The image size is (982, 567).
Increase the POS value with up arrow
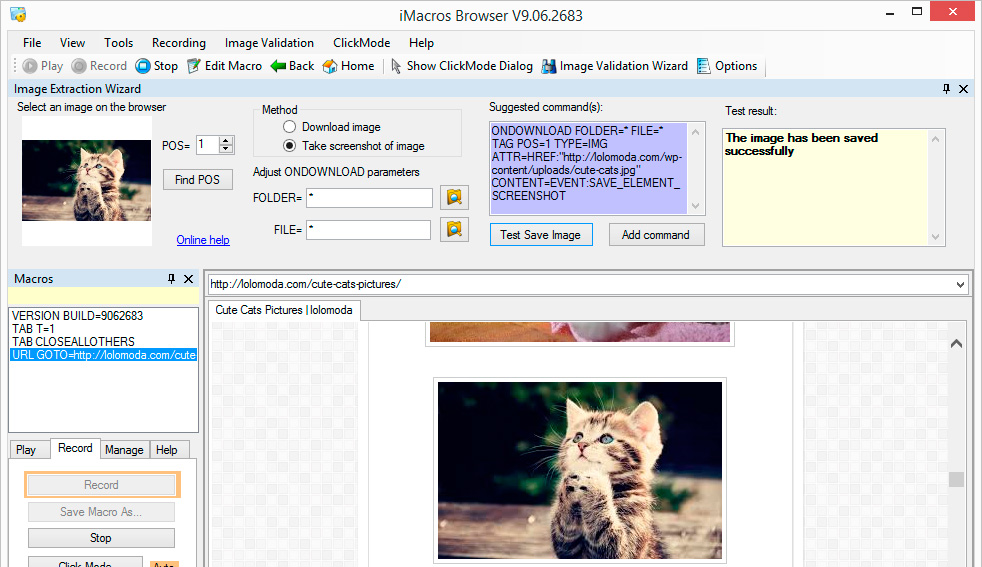coord(226,141)
